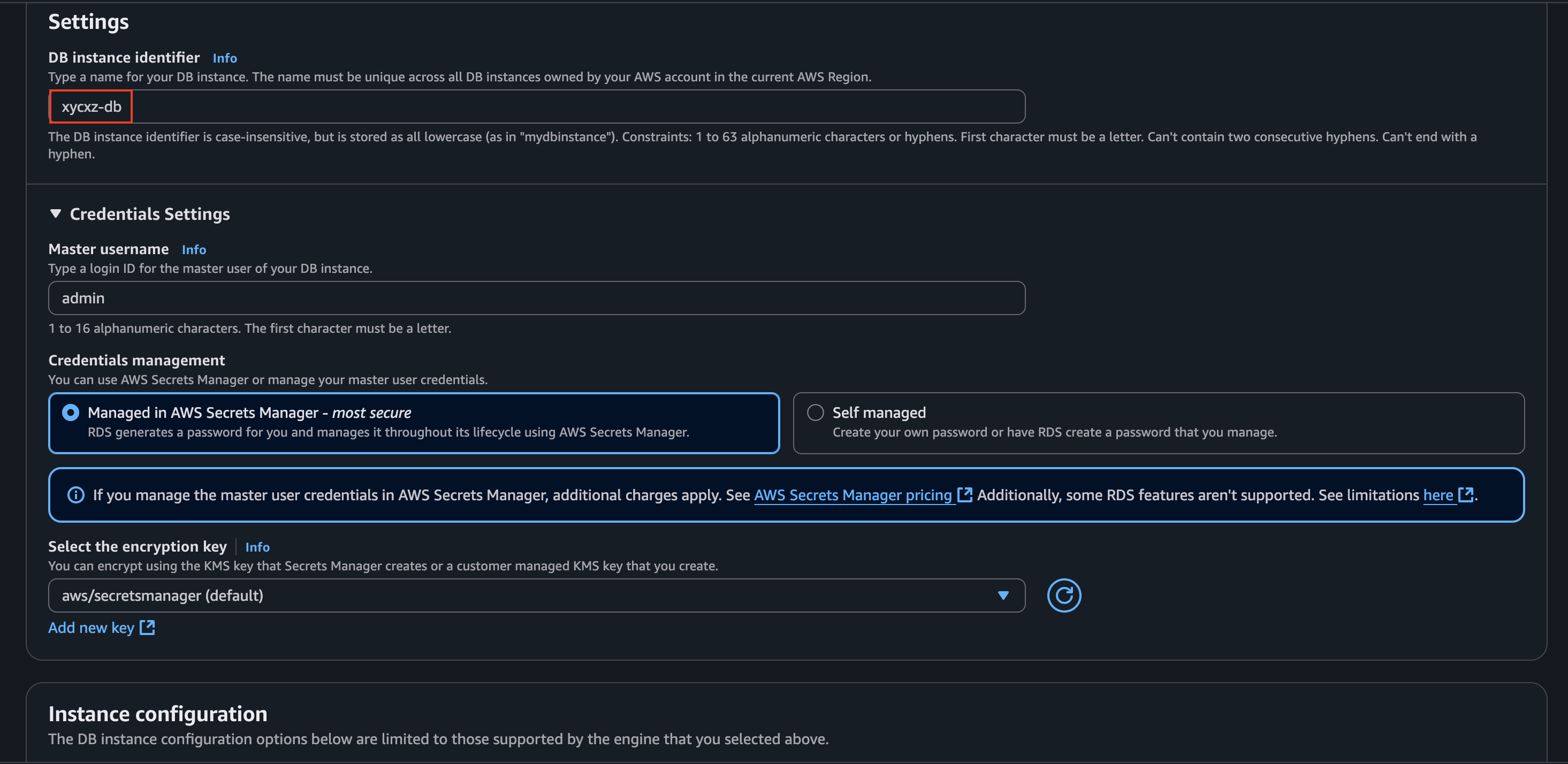
Task: Click the Self managed option card description
Action: [1054, 432]
